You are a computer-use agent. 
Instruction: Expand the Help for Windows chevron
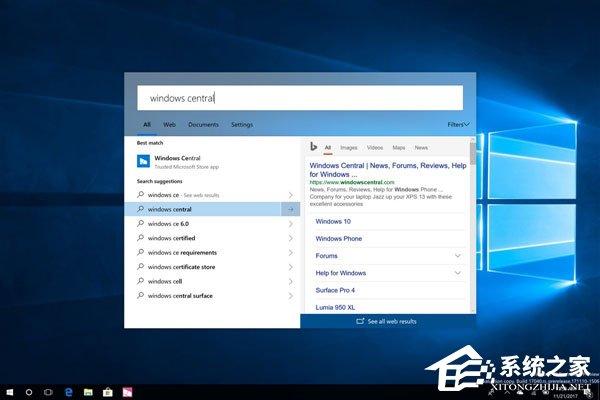[458, 273]
